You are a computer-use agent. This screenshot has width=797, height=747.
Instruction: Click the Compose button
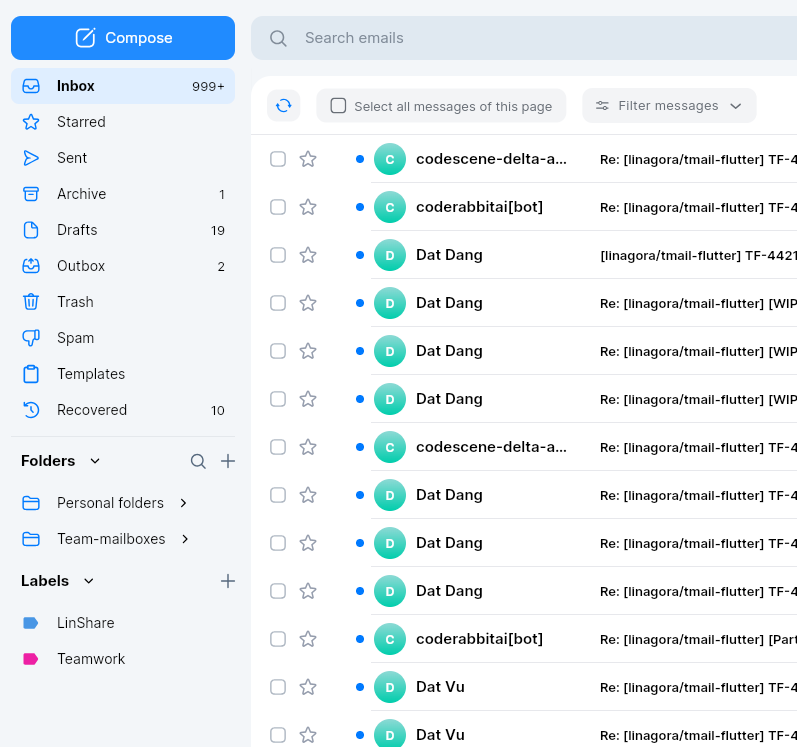click(x=122, y=38)
